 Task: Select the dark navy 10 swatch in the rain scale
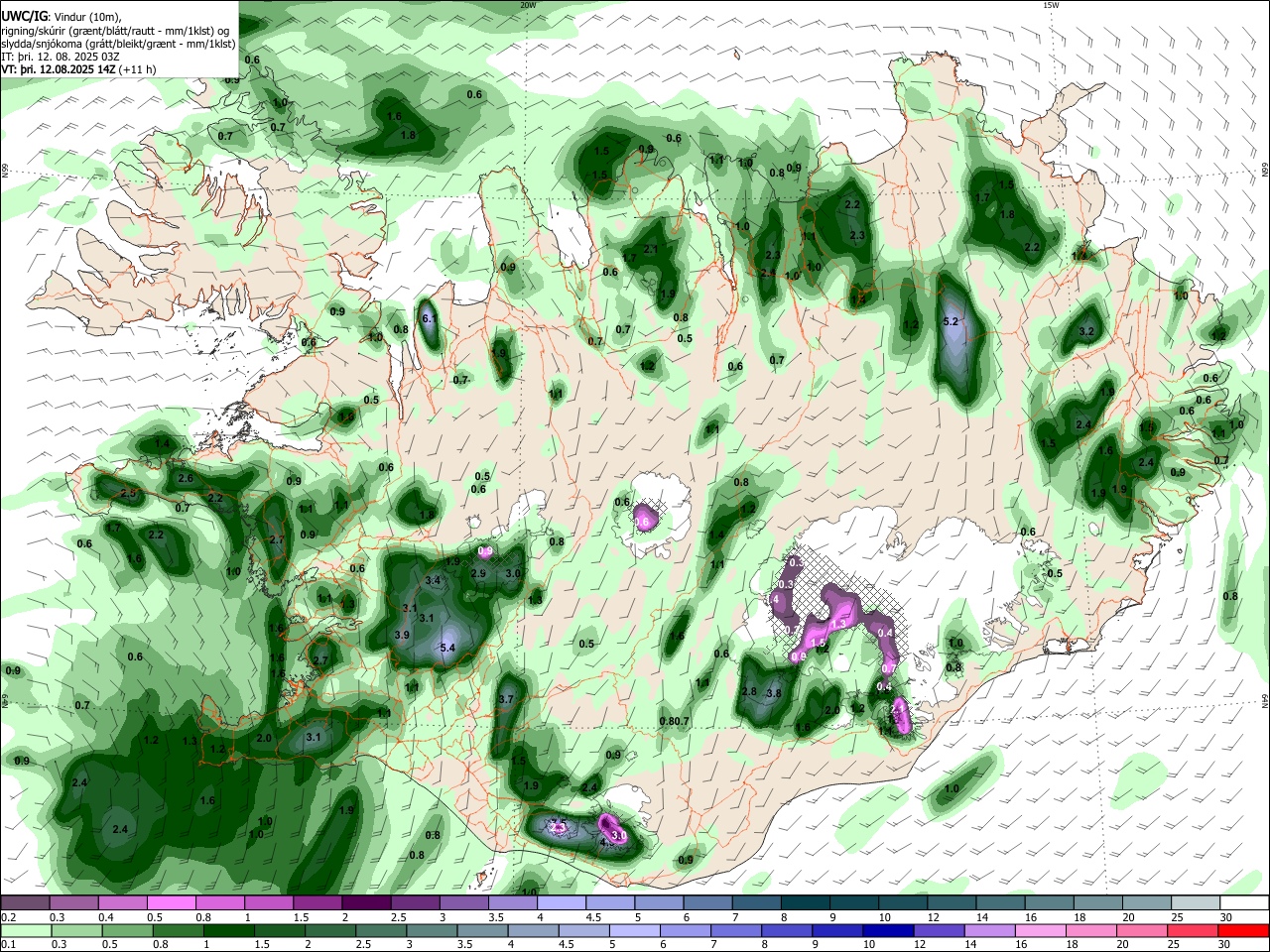tap(888, 930)
